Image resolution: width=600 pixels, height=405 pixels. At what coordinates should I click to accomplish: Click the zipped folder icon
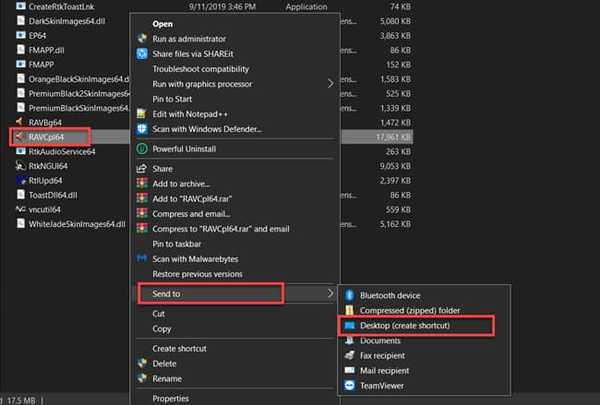tap(349, 310)
